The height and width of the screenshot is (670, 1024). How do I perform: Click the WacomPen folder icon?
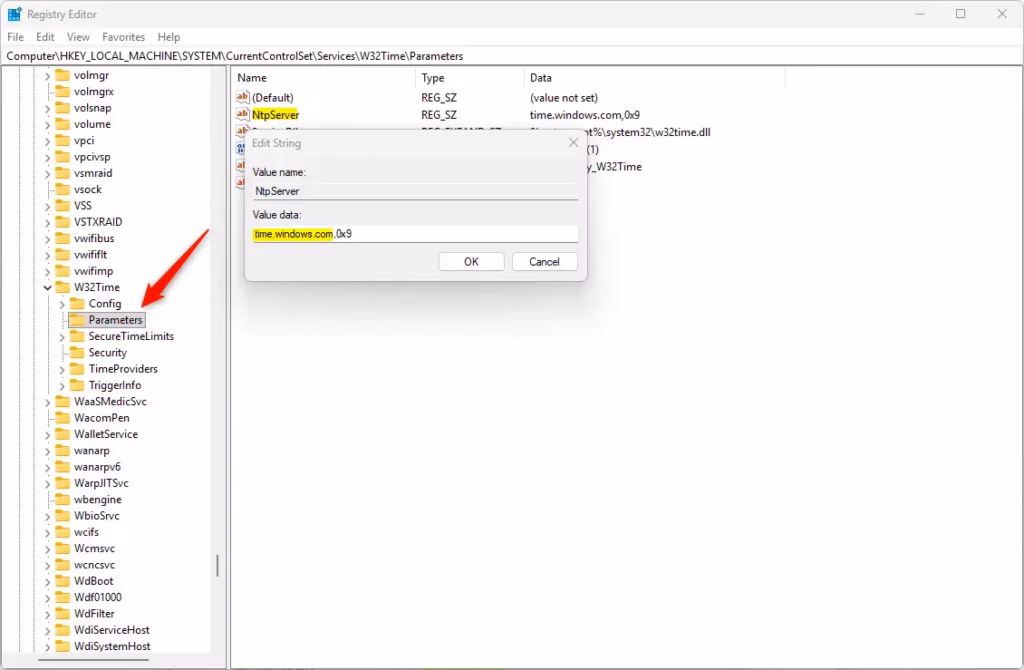[63, 418]
